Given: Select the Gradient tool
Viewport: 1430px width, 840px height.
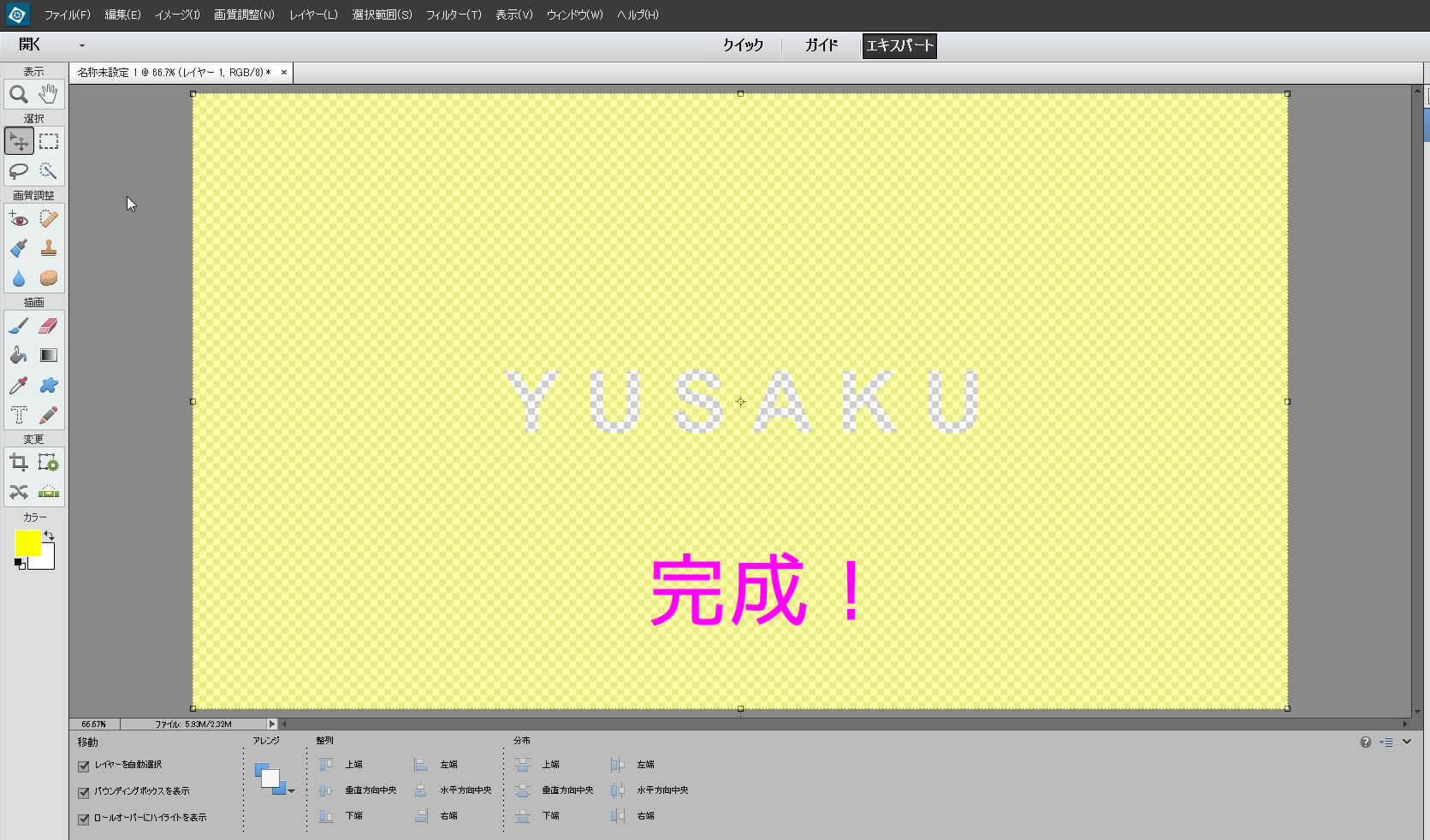Looking at the screenshot, I should (49, 356).
